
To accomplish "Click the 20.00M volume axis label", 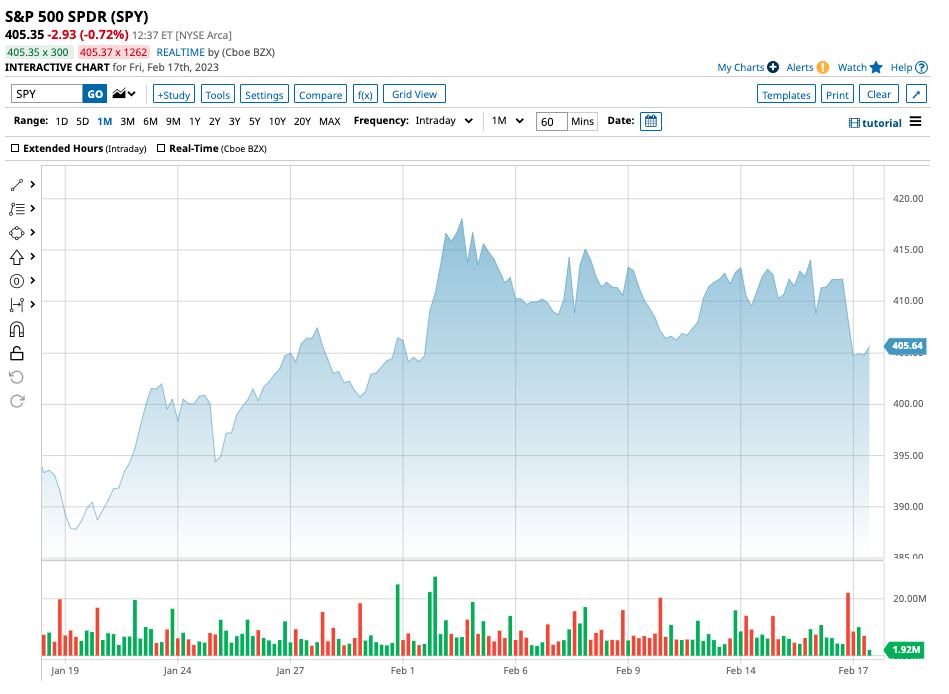I will point(909,598).
